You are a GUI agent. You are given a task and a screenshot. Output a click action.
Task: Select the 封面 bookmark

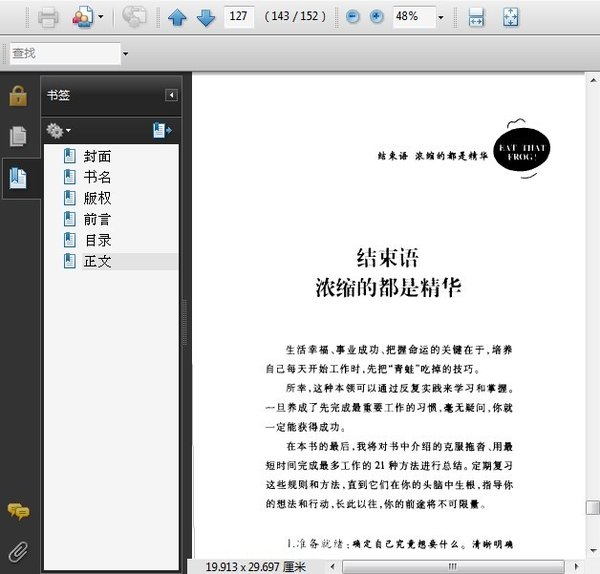click(97, 156)
